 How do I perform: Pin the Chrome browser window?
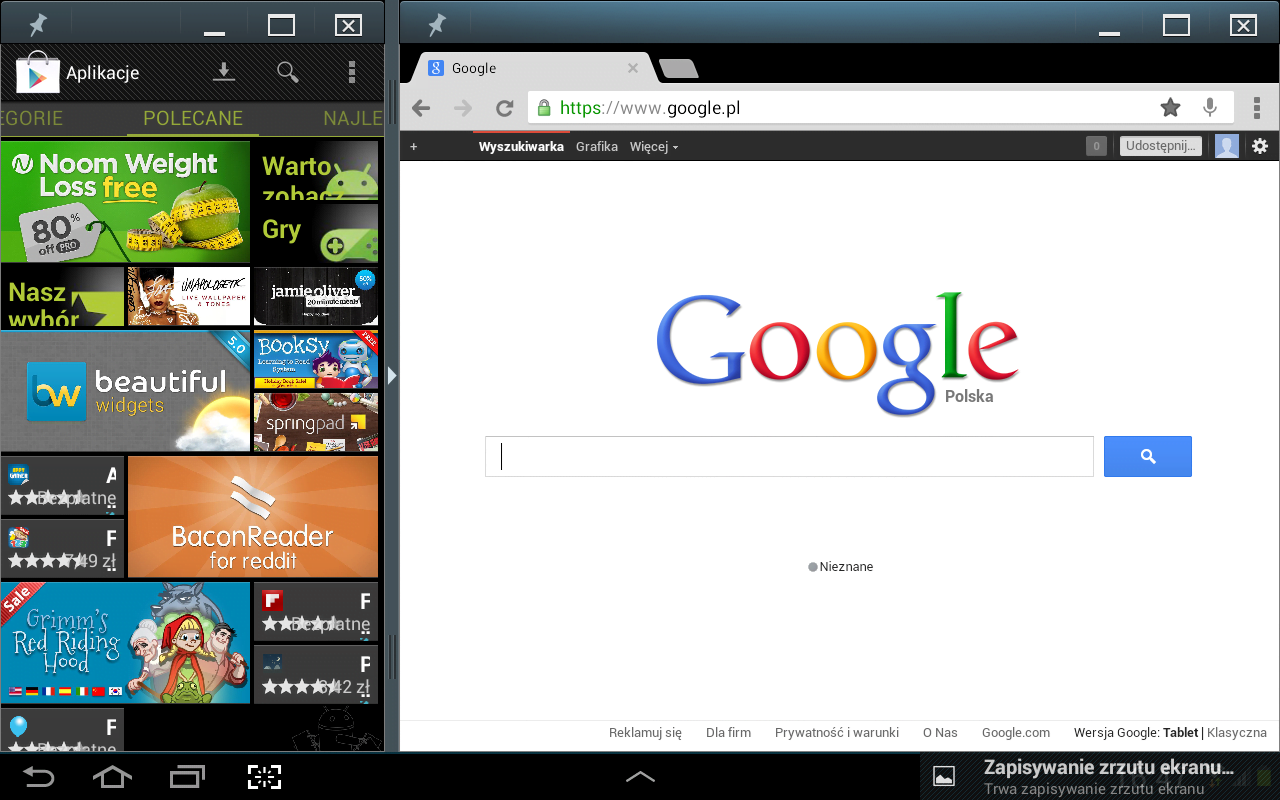tap(437, 25)
